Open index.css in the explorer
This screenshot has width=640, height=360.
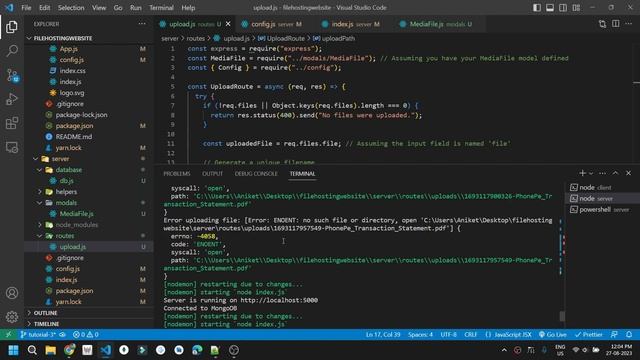[89, 71]
